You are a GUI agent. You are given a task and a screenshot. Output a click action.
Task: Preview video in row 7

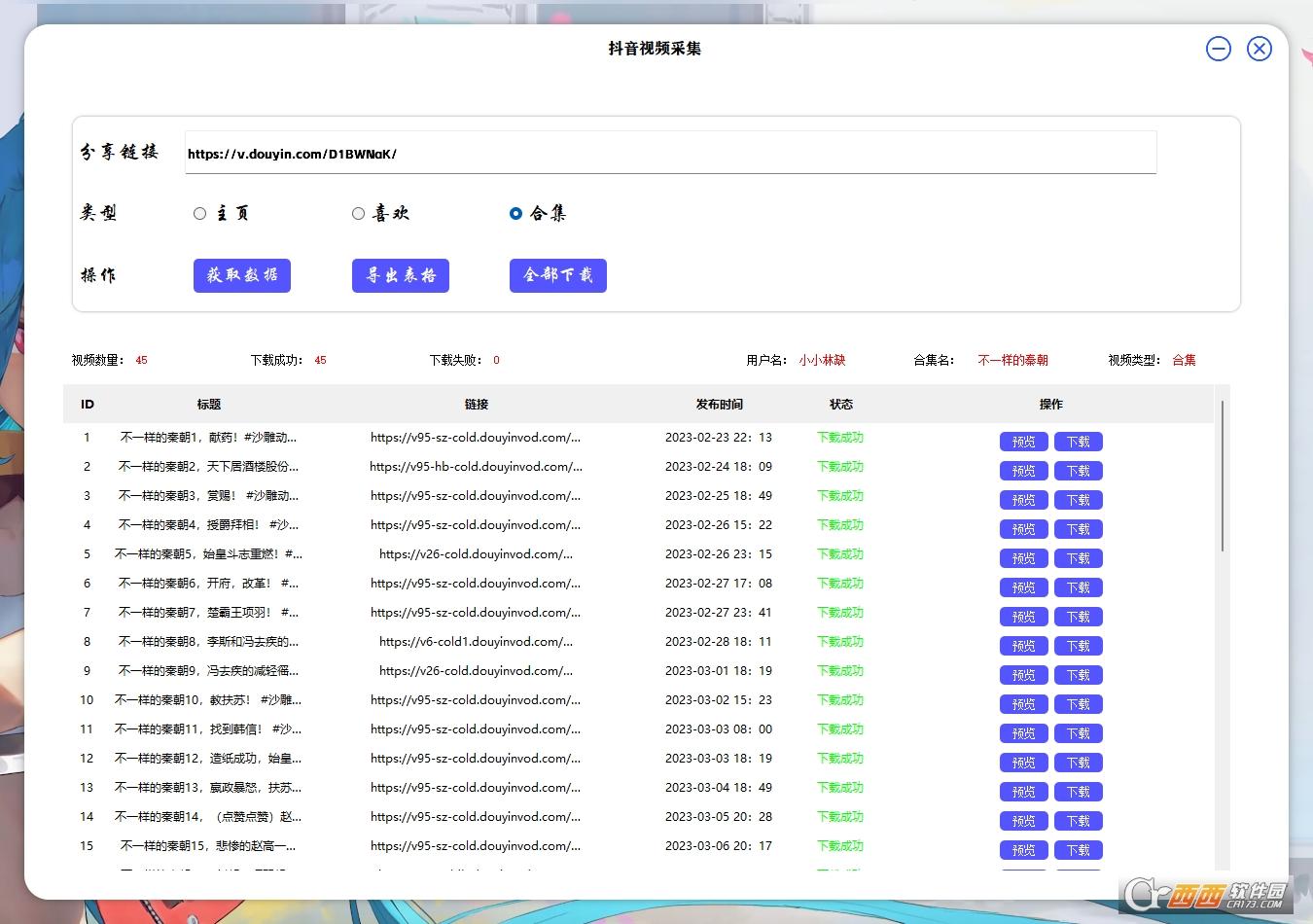(1024, 617)
